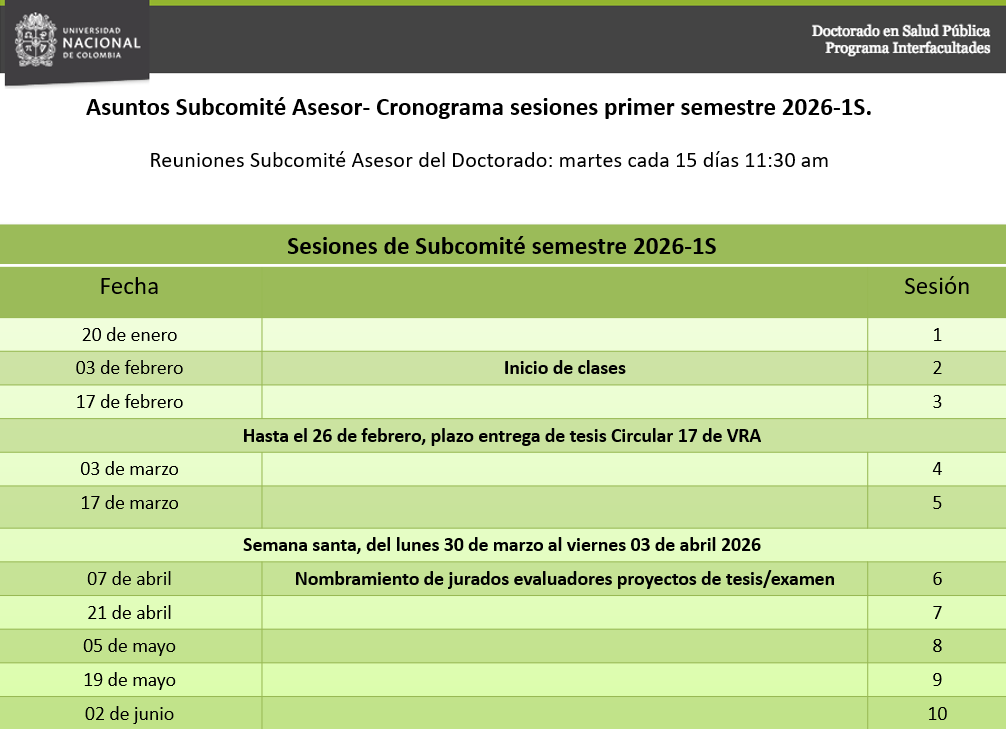Screen dimensions: 1006x729
Task: Open the Doctorado en Salud Pública header link
Action: click(x=900, y=31)
